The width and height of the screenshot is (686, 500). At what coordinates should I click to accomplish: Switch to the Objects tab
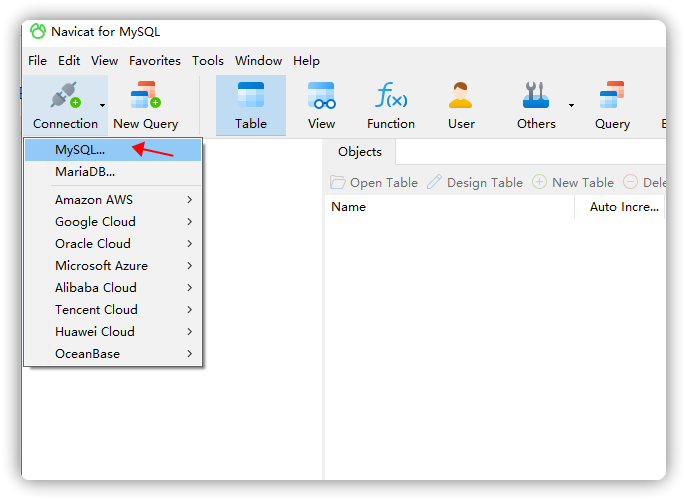pyautogui.click(x=360, y=152)
